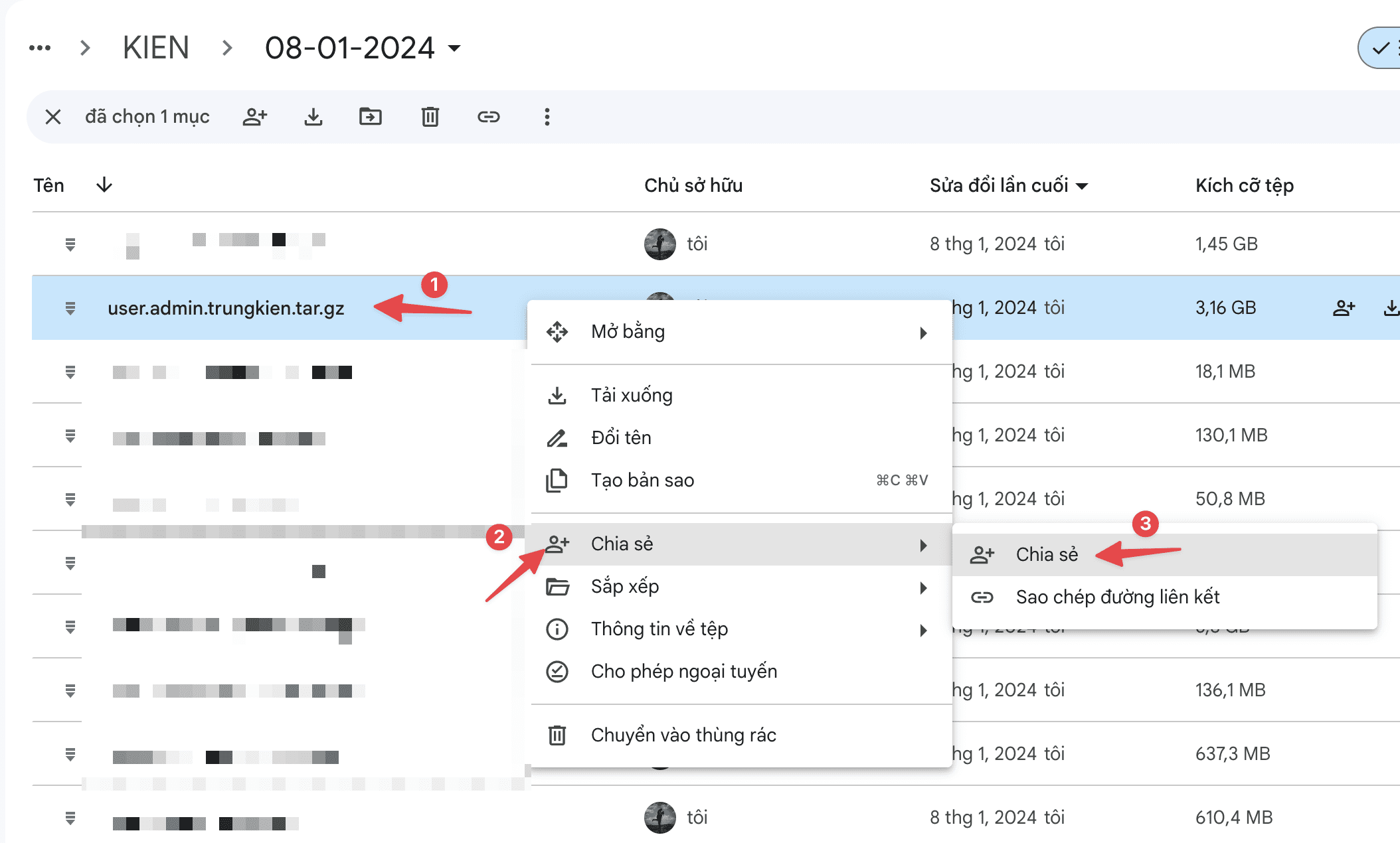
Task: Sort files by clicking the Tên column header
Action: tap(48, 185)
